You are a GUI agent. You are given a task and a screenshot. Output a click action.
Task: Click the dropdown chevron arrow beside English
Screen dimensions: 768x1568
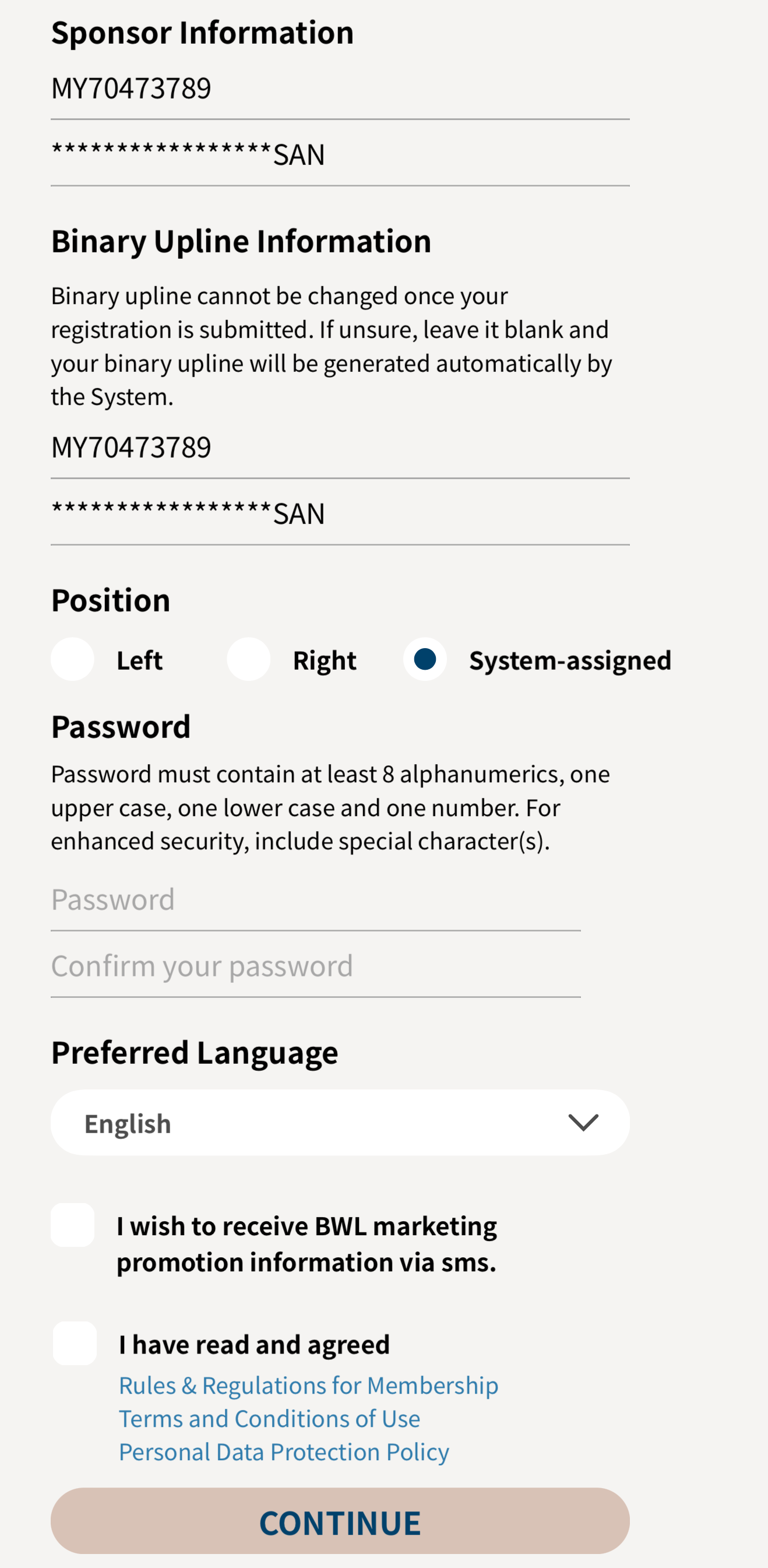click(583, 1123)
